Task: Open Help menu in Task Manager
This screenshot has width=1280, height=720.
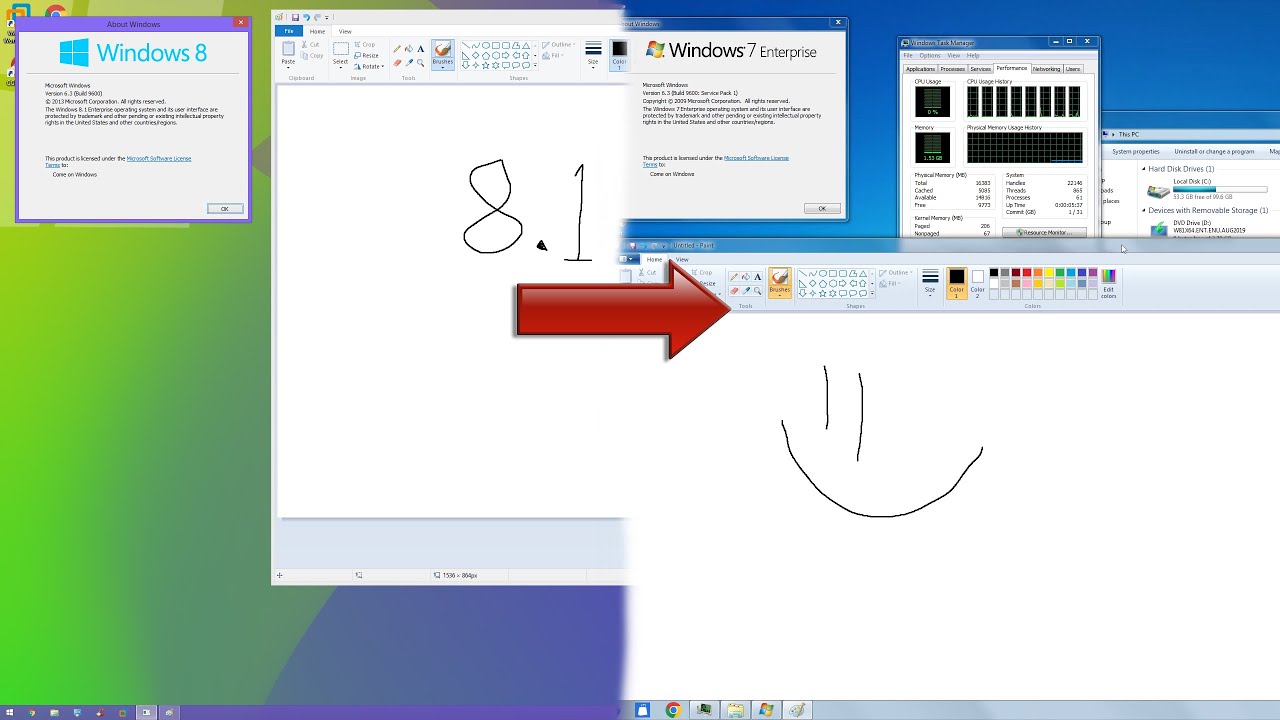Action: [x=973, y=56]
